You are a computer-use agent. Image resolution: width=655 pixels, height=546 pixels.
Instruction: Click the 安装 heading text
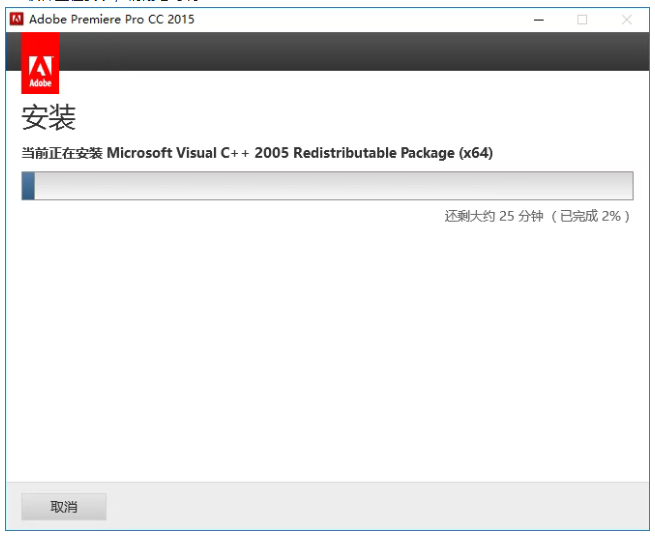tap(48, 118)
